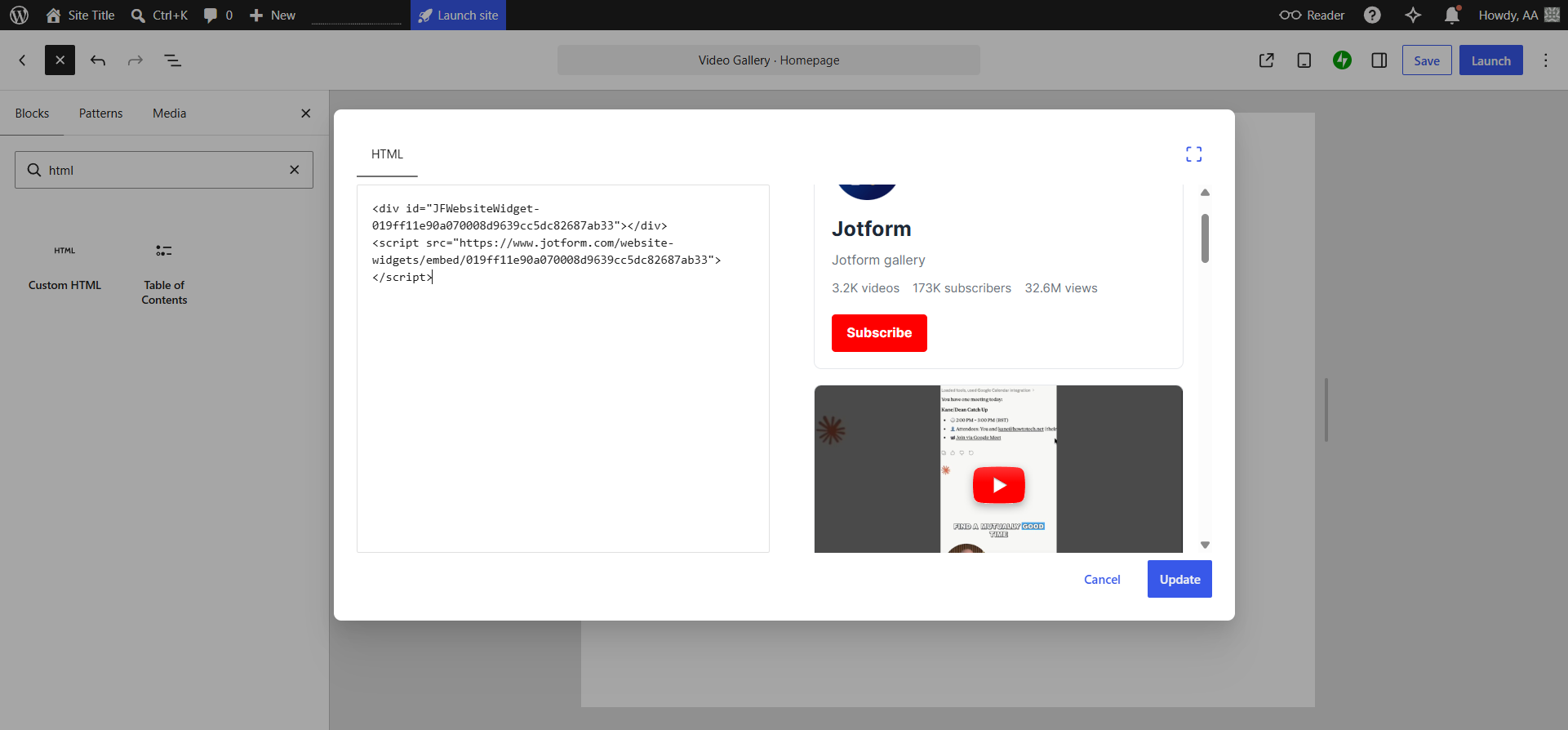This screenshot has height=730, width=1568.
Task: Click inside the HTML code editor
Action: coord(563,368)
